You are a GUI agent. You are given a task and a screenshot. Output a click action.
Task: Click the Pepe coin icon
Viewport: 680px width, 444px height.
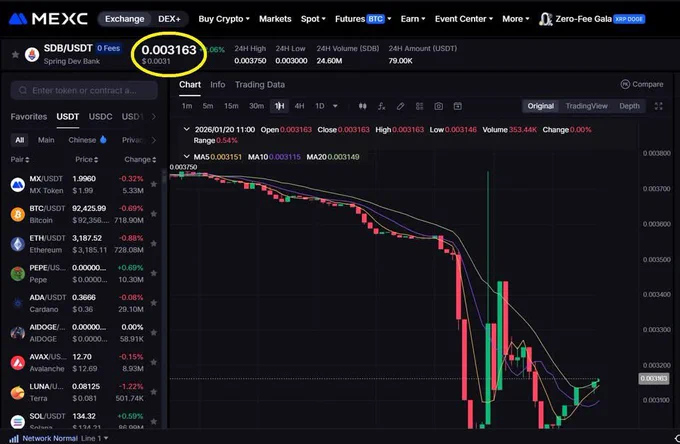pos(17,274)
